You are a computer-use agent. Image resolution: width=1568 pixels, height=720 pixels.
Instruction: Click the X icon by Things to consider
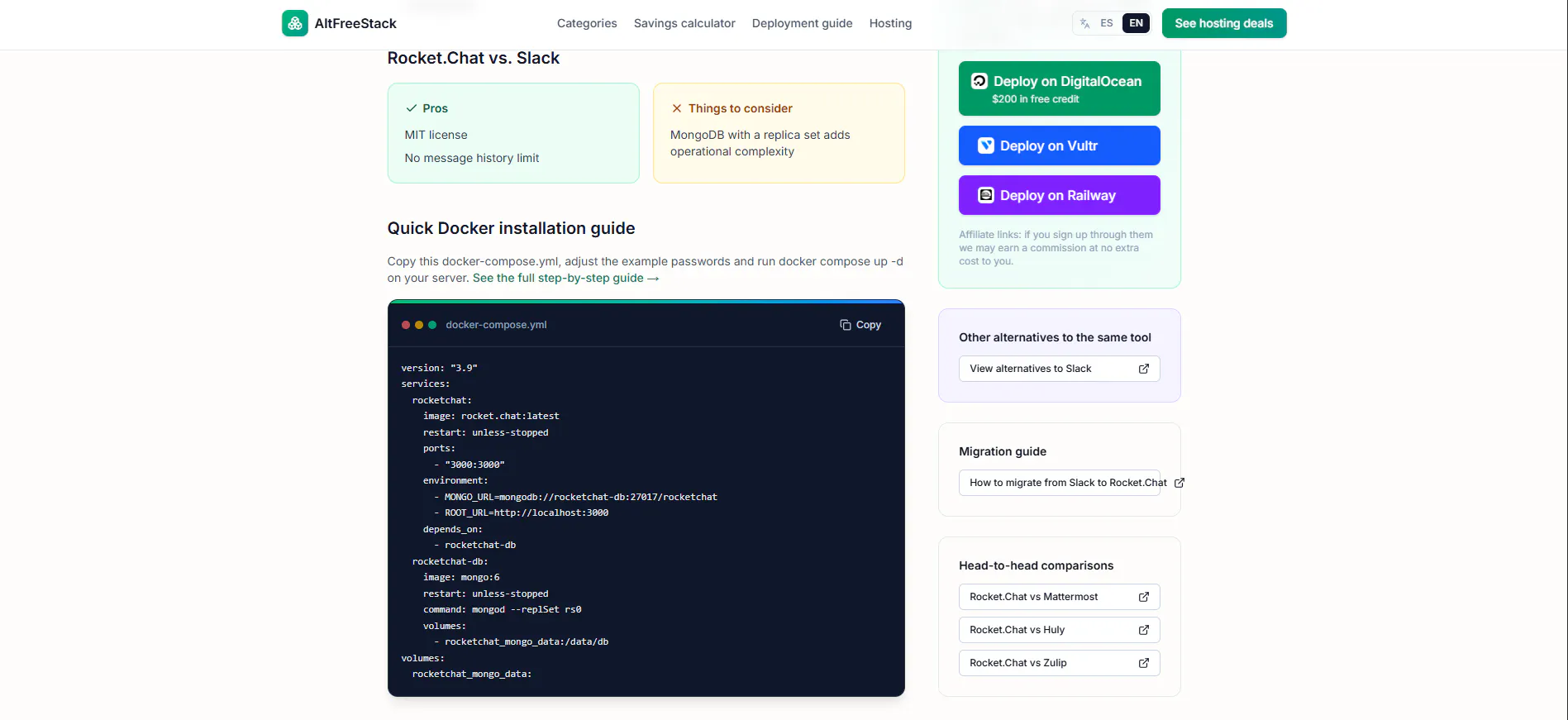677,108
